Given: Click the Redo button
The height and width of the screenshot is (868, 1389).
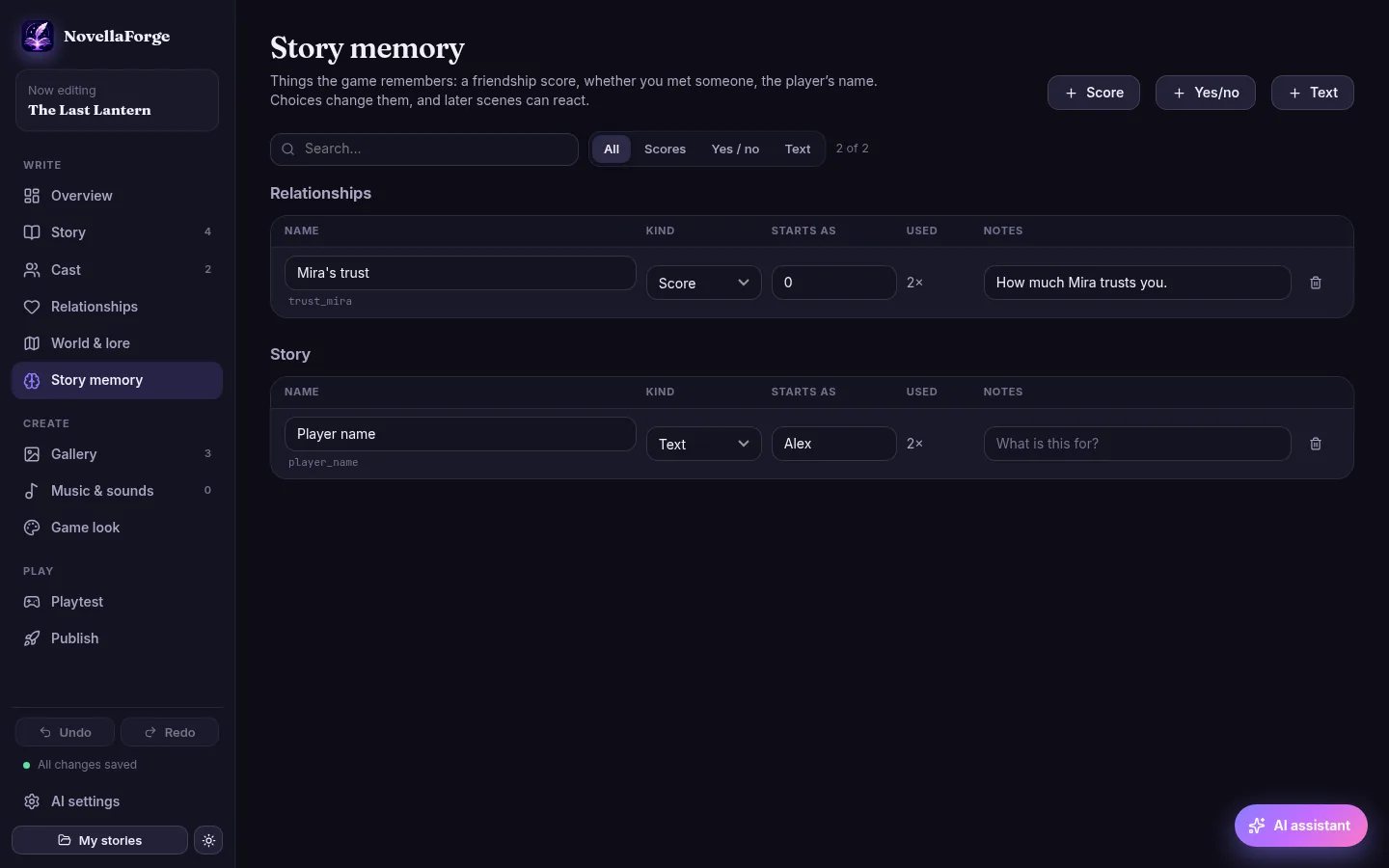Looking at the screenshot, I should tap(170, 732).
